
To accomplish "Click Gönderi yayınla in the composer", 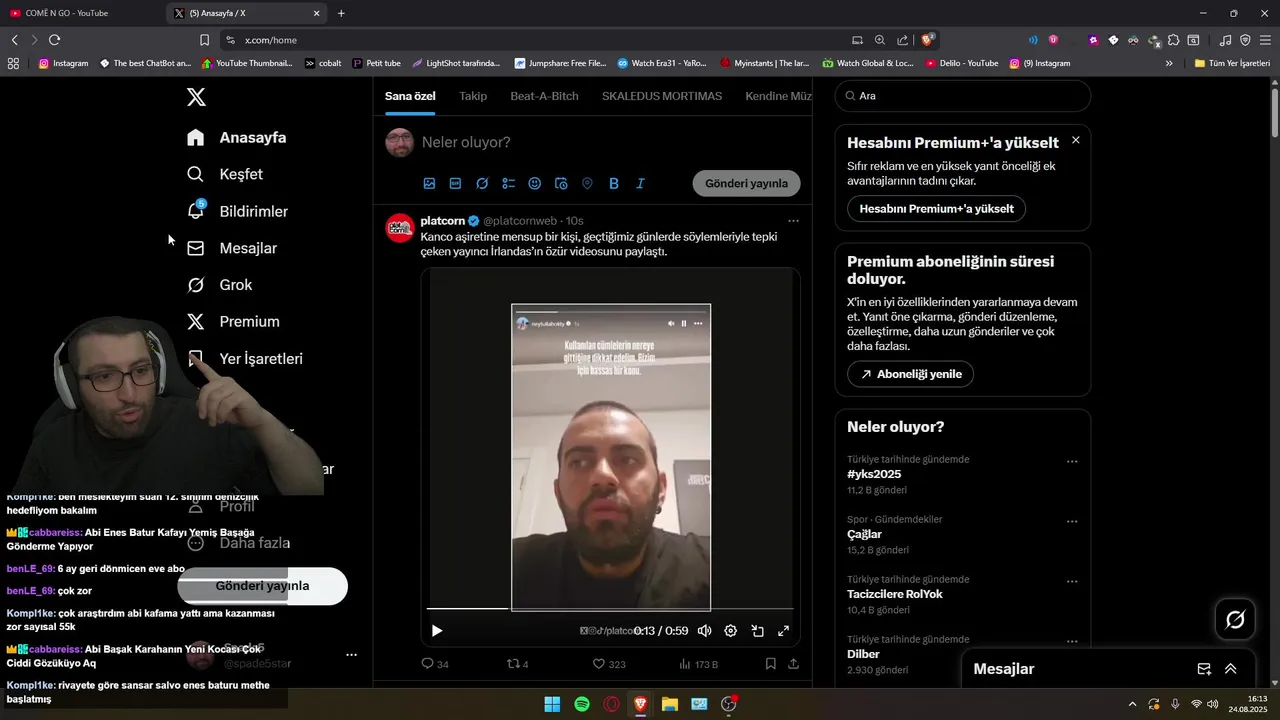I will tap(746, 183).
